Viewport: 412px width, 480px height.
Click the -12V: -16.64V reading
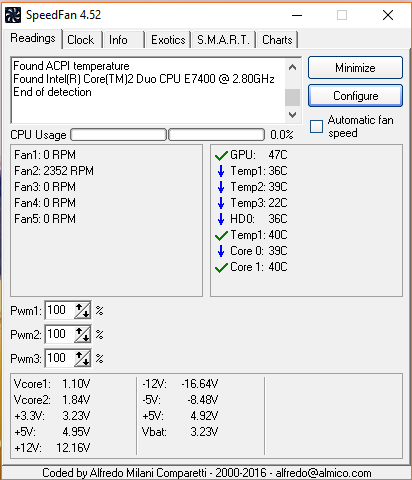(x=180, y=384)
